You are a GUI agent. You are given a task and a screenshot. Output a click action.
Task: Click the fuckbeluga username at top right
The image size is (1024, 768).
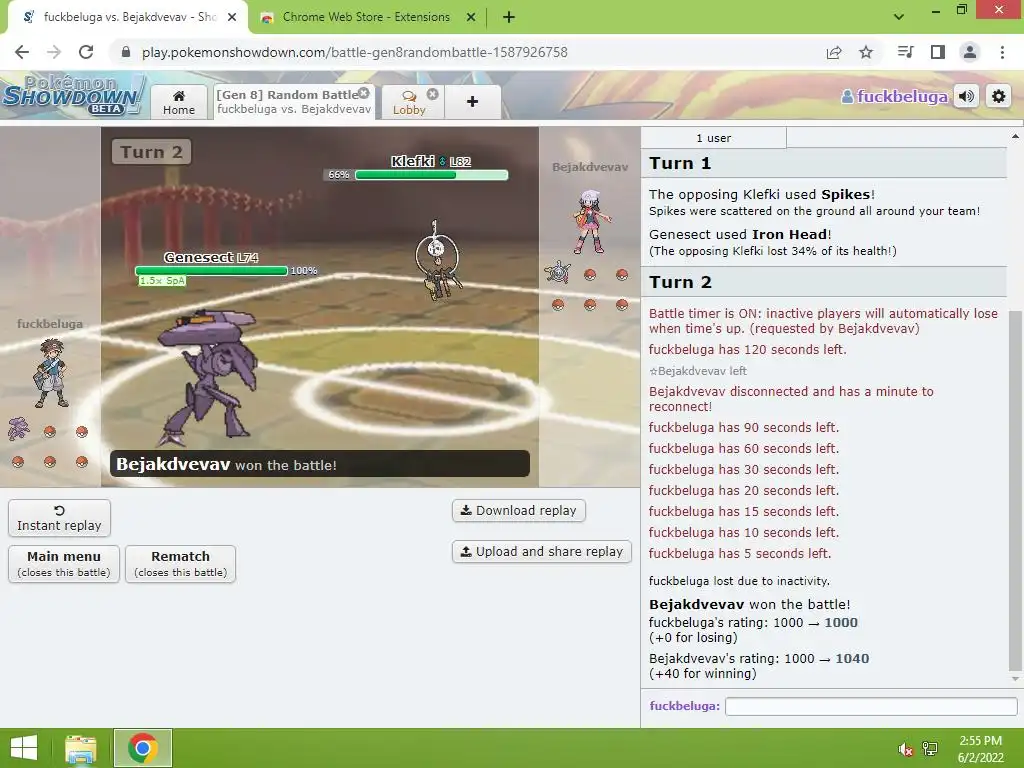coord(894,97)
